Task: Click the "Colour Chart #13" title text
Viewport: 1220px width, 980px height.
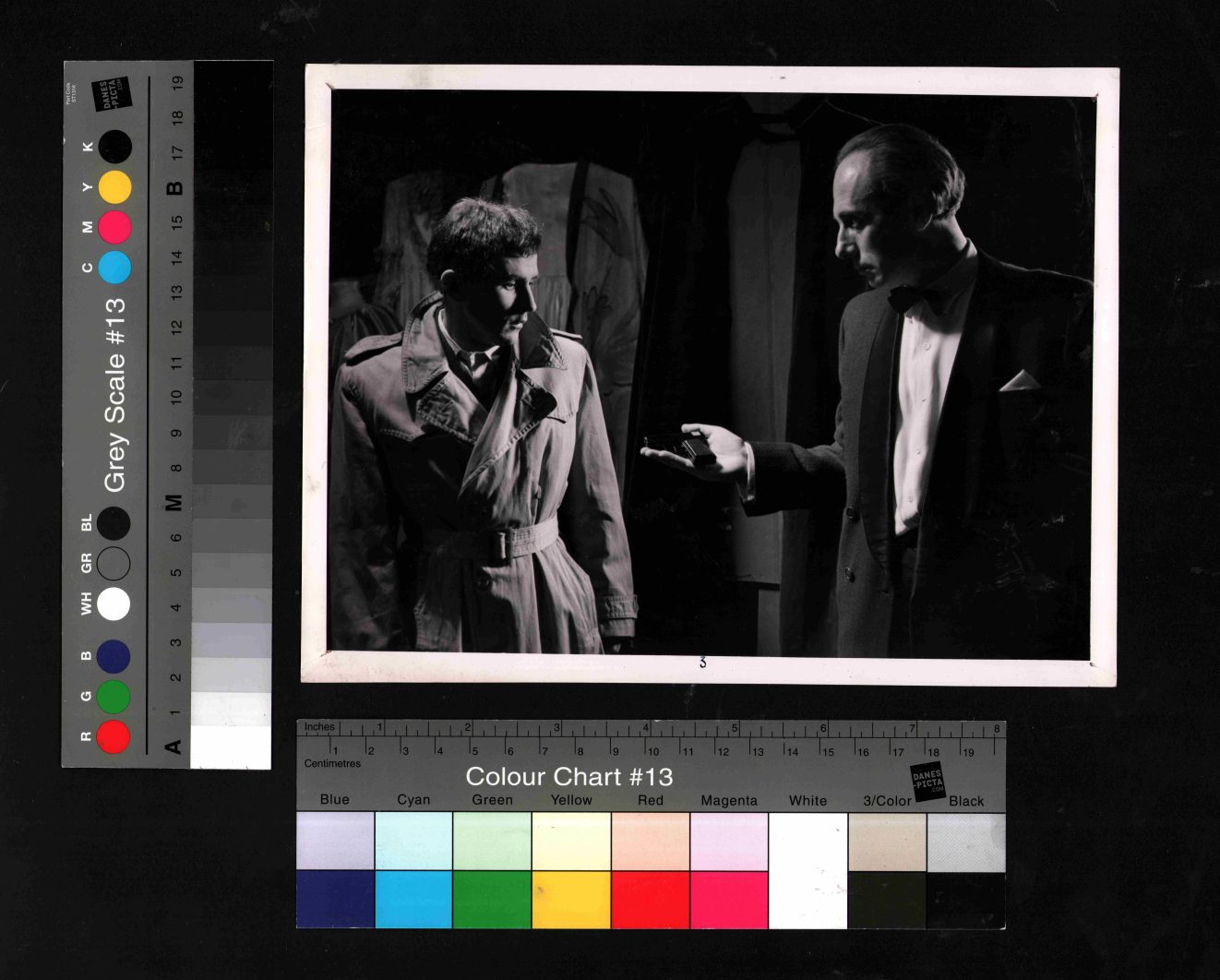Action: (x=568, y=777)
